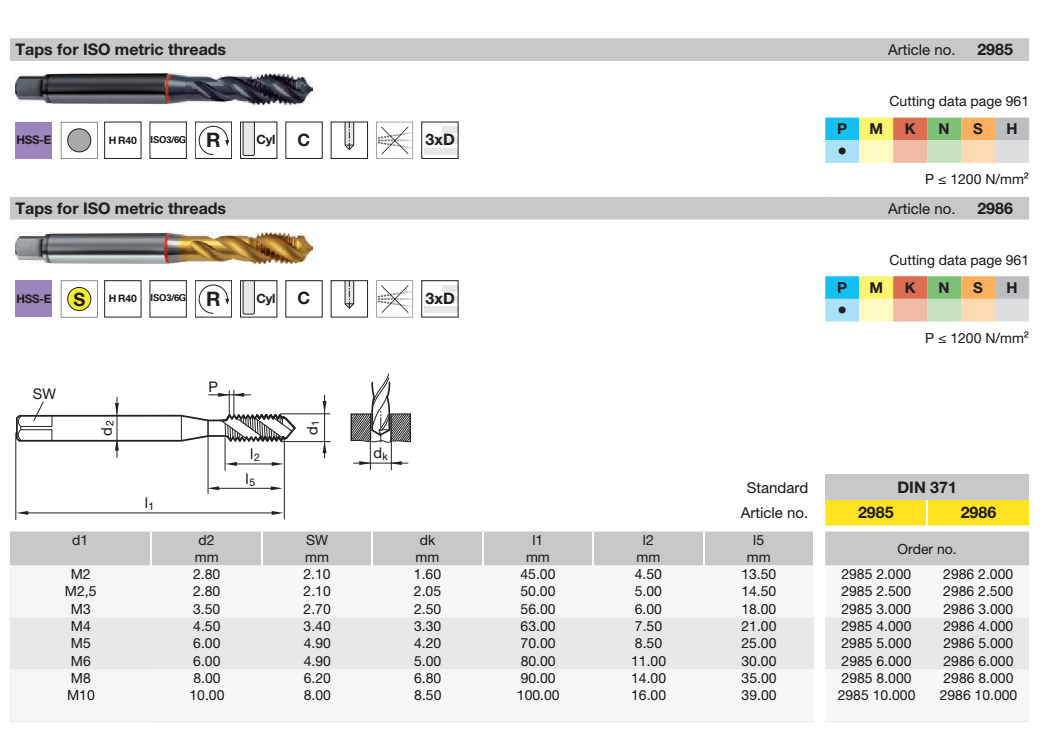Screen dimensions: 1042x750
Task: Open order number 2986 10.000
Action: pyautogui.click(x=977, y=695)
